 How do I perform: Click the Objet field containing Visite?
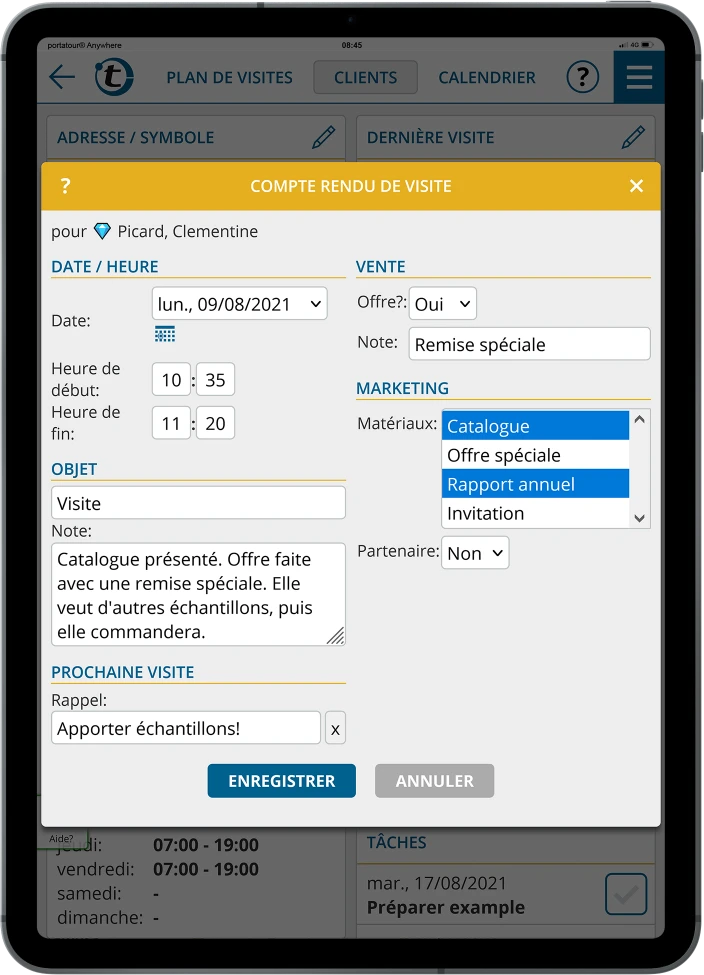click(198, 502)
